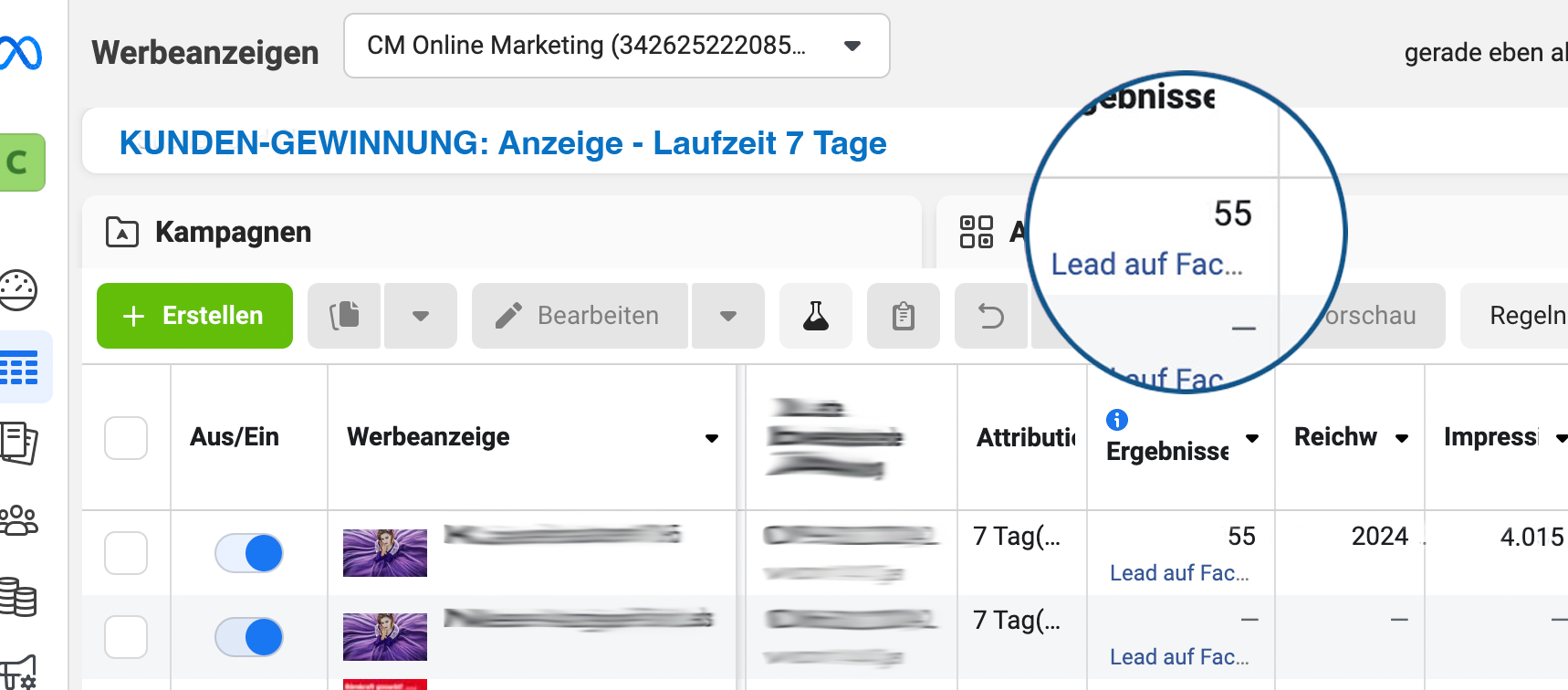Viewport: 1568px width, 690px height.
Task: Click the Meta logo icon
Action: (20, 53)
